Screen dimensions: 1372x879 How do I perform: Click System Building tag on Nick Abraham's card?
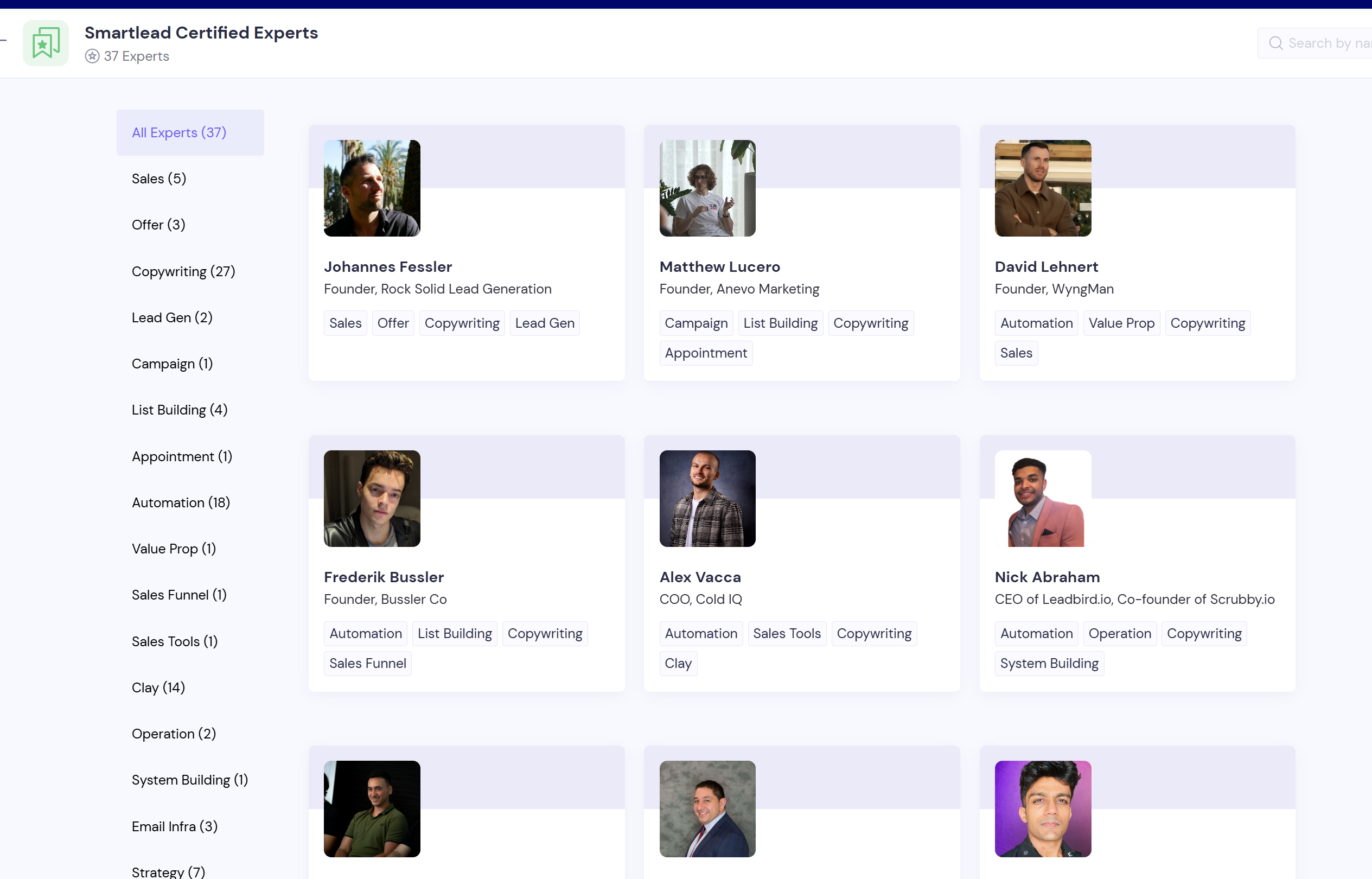[1049, 663]
